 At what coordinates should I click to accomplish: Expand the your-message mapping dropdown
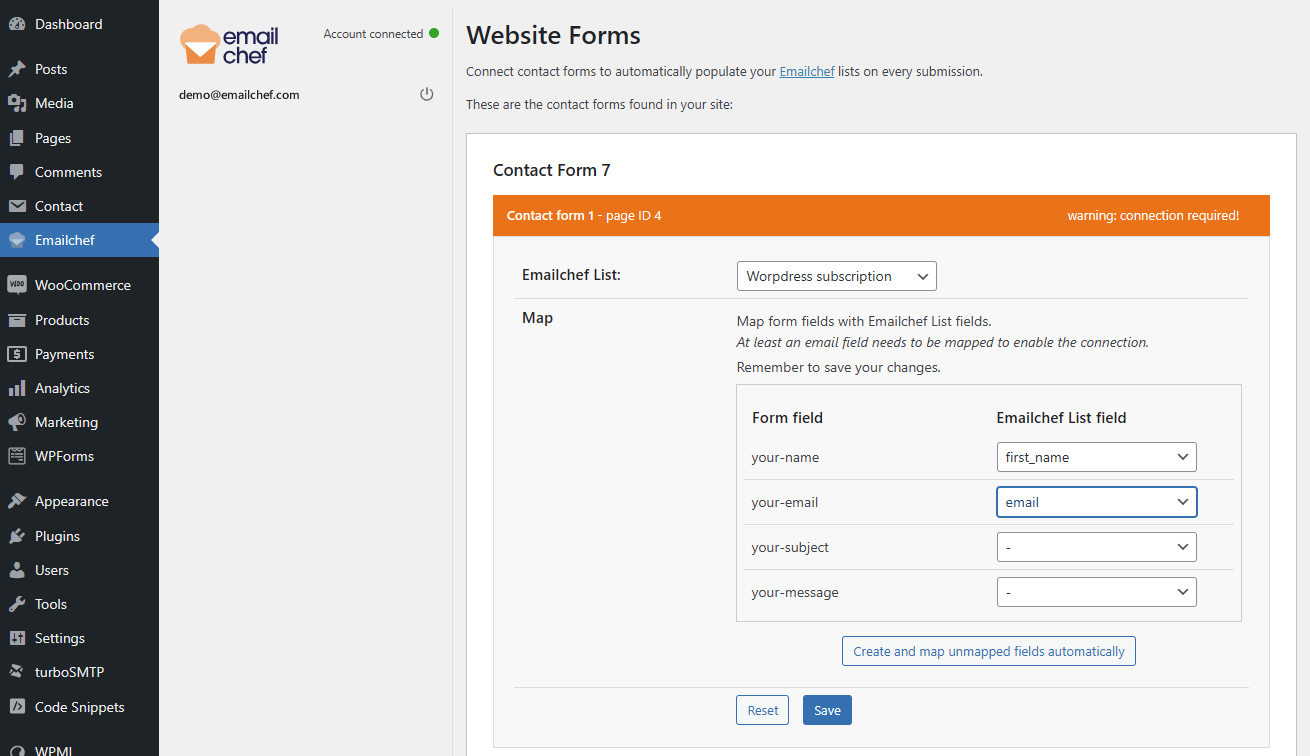pos(1097,592)
